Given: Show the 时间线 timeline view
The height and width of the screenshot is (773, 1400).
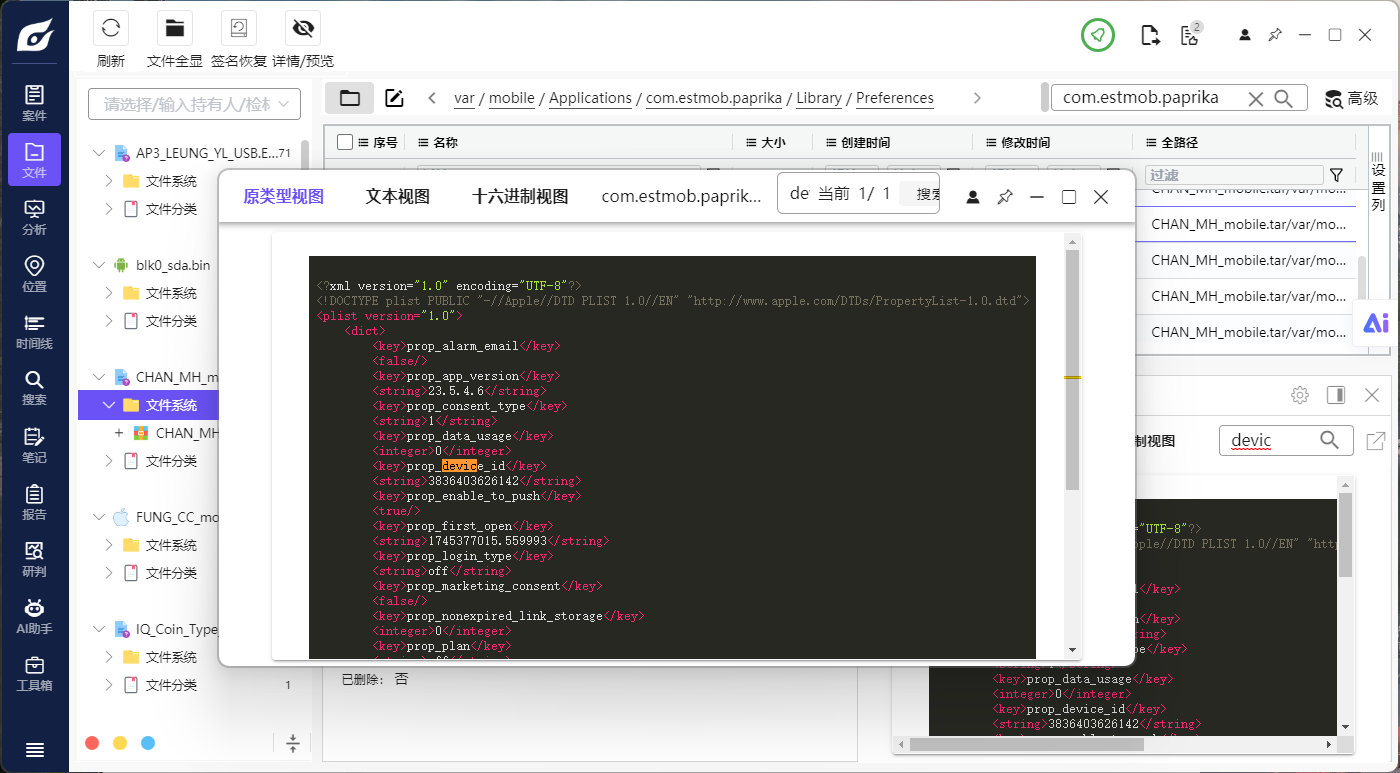Looking at the screenshot, I should pyautogui.click(x=34, y=331).
